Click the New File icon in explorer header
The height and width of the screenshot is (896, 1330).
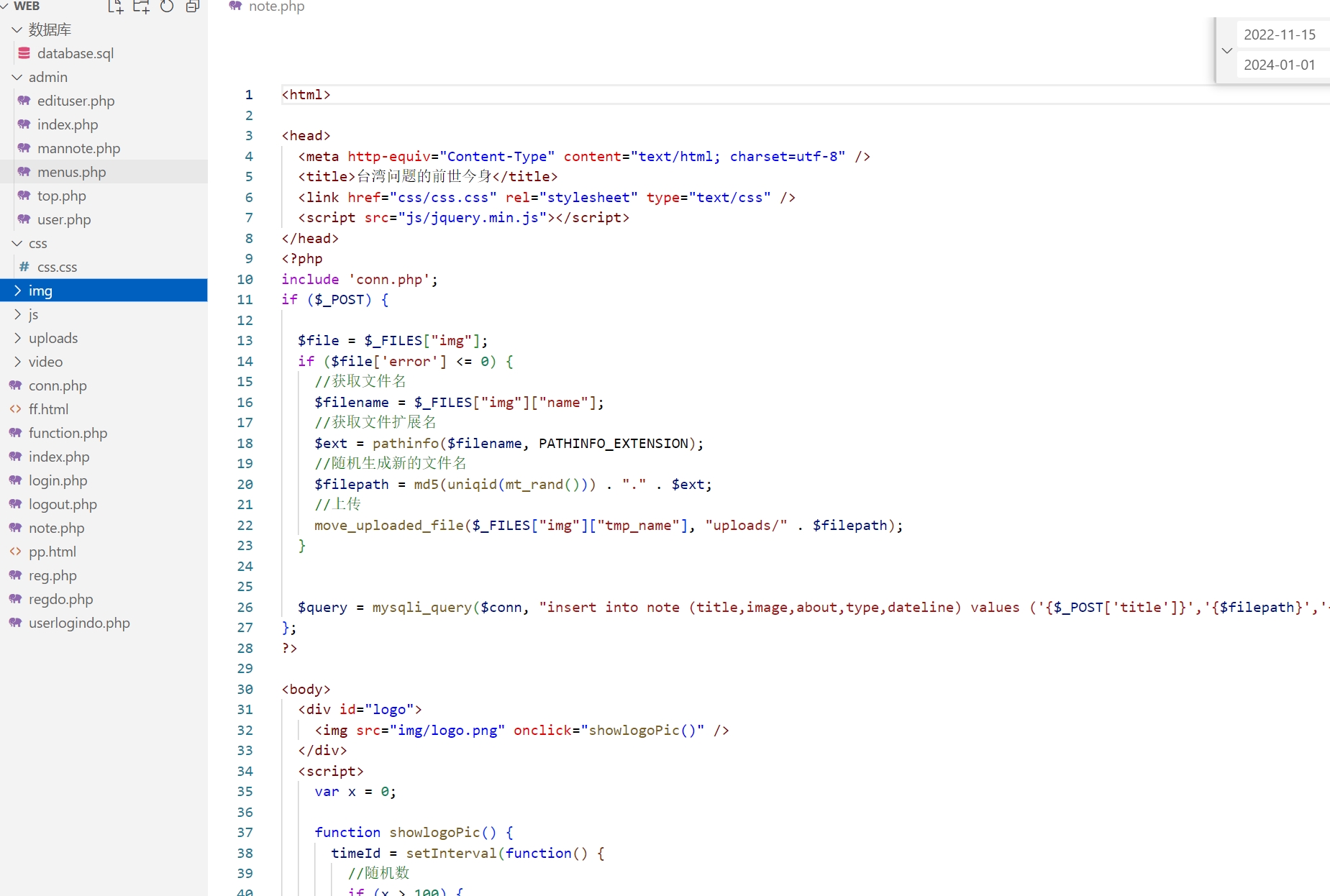pyautogui.click(x=115, y=6)
